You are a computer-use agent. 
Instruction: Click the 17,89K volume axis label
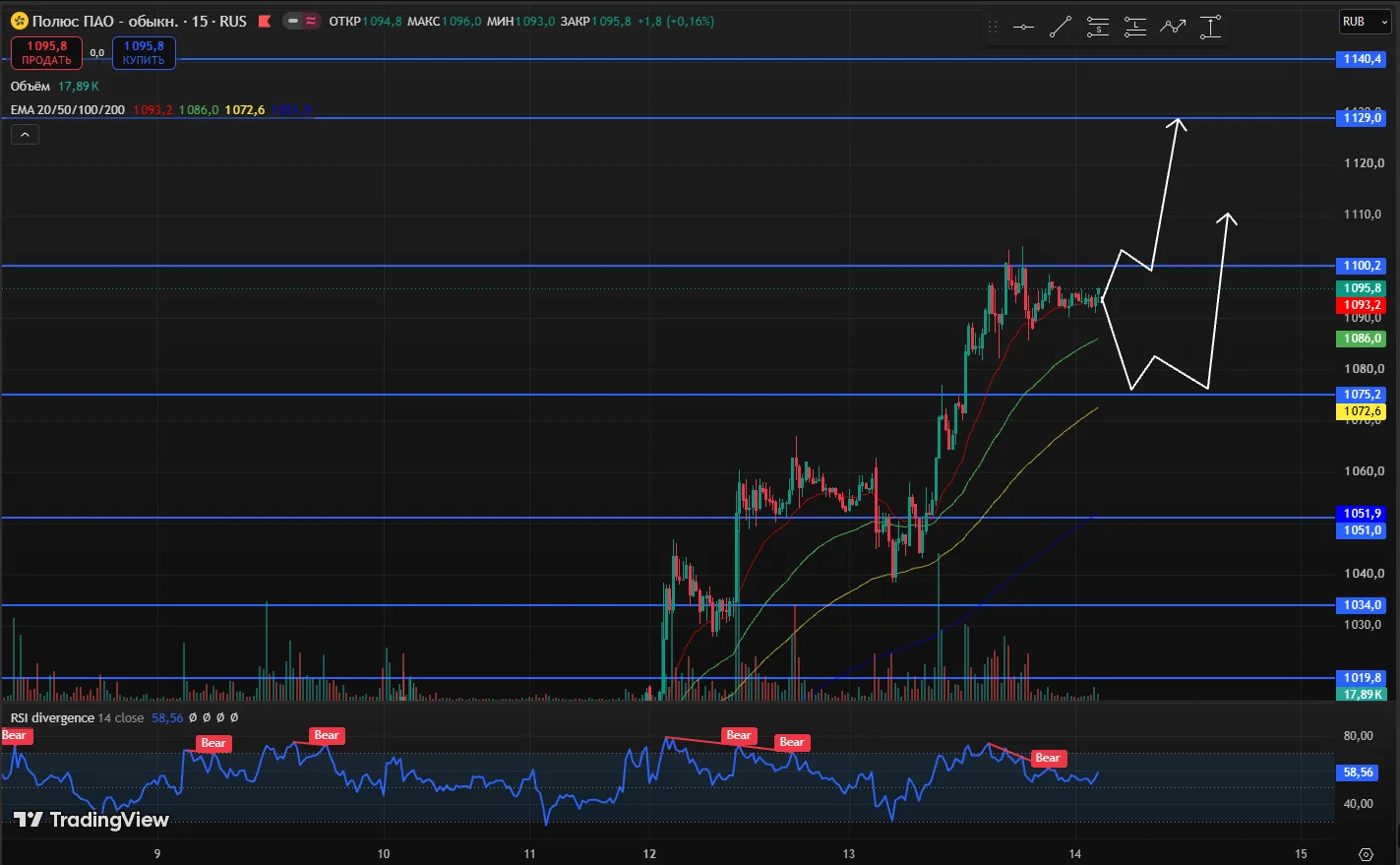tap(1363, 694)
